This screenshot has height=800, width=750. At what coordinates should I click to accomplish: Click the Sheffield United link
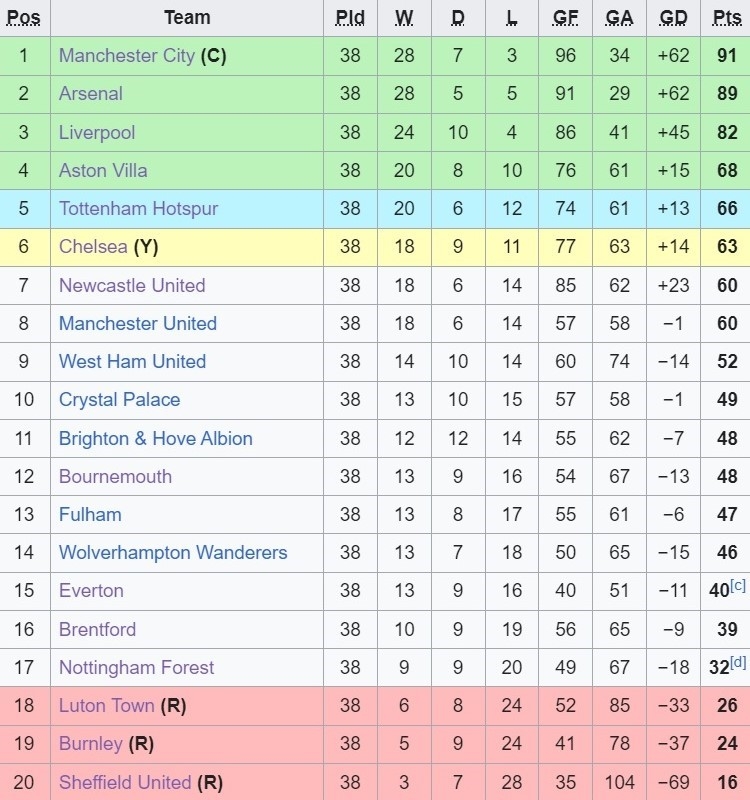tap(125, 782)
